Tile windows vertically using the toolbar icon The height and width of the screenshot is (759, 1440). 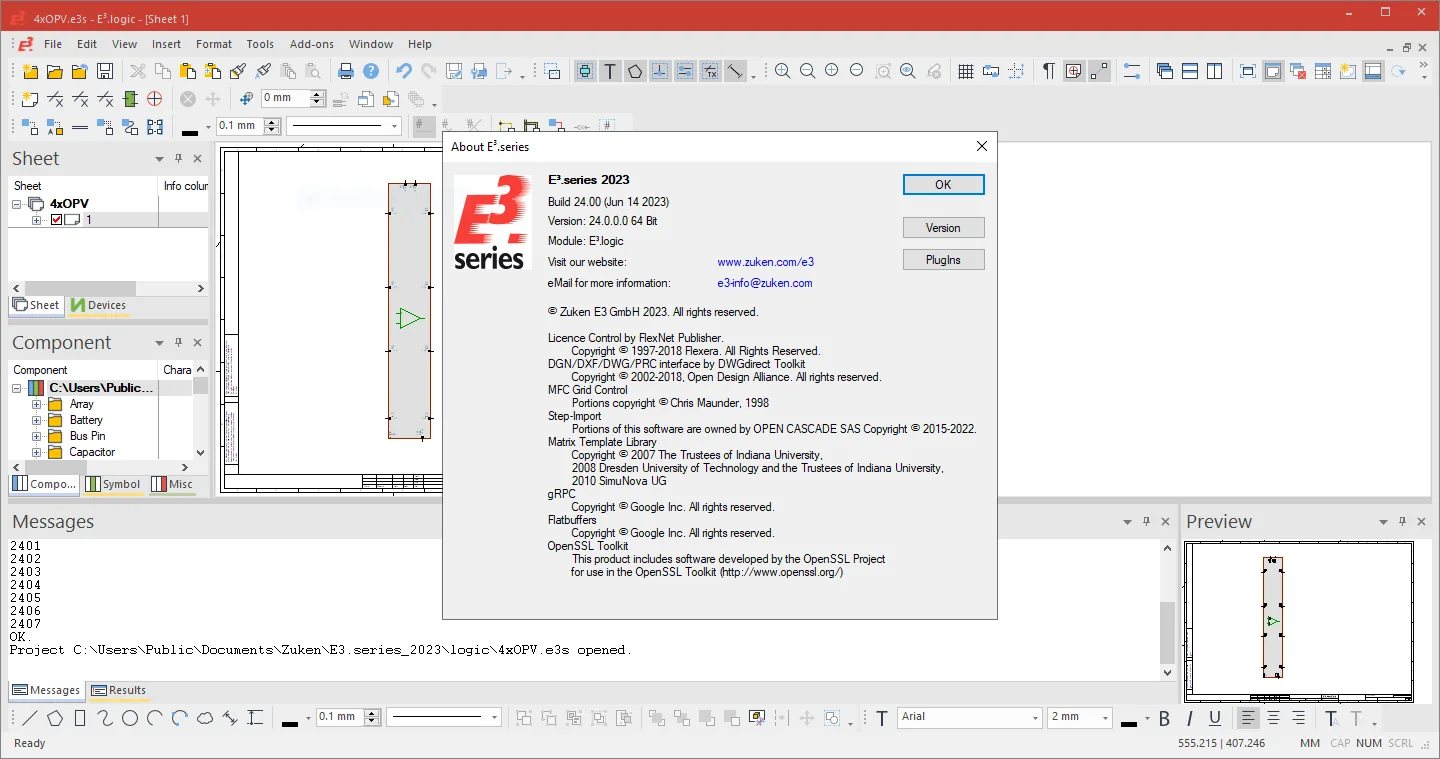click(1214, 71)
